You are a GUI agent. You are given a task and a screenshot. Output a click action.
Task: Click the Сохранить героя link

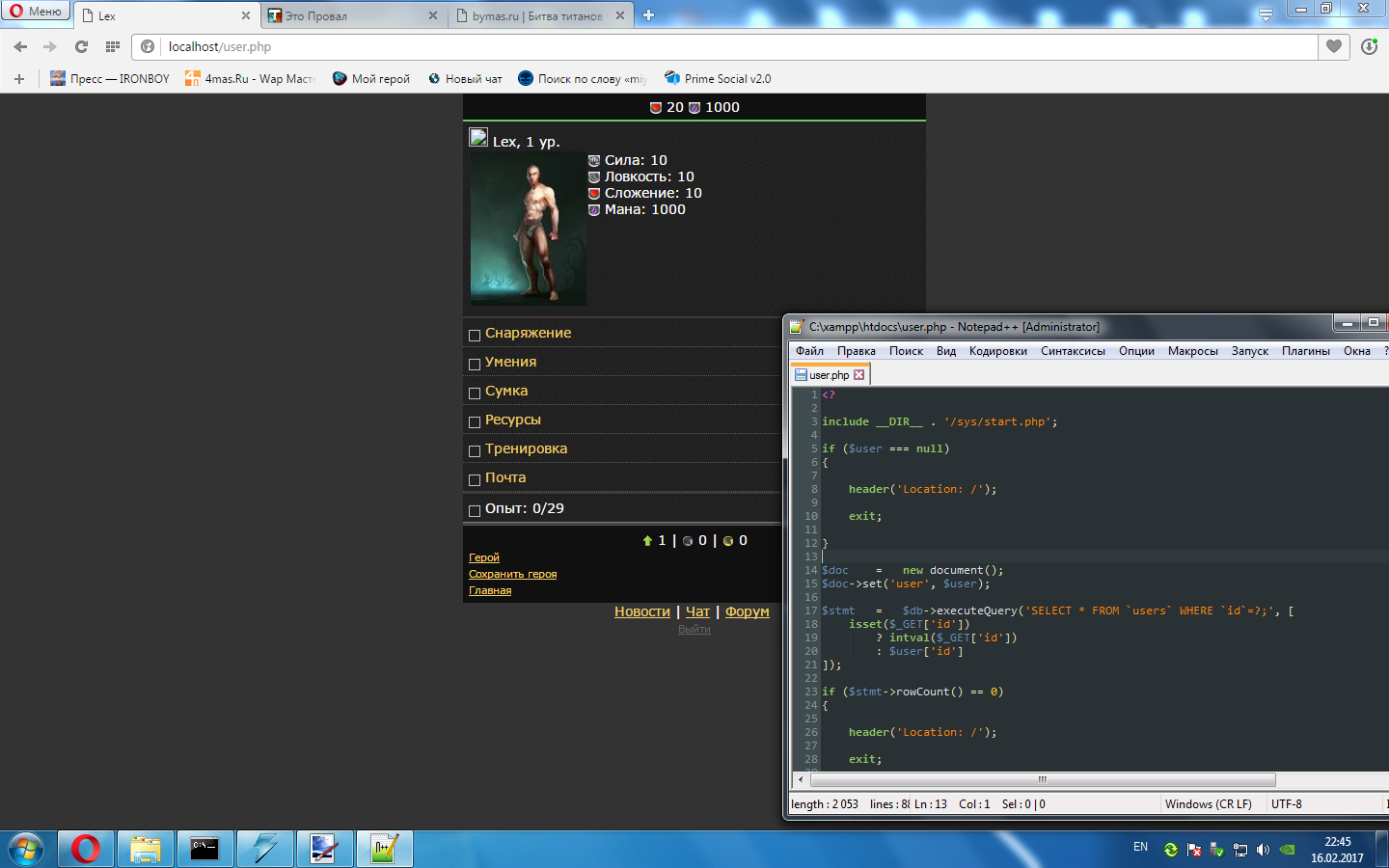512,574
